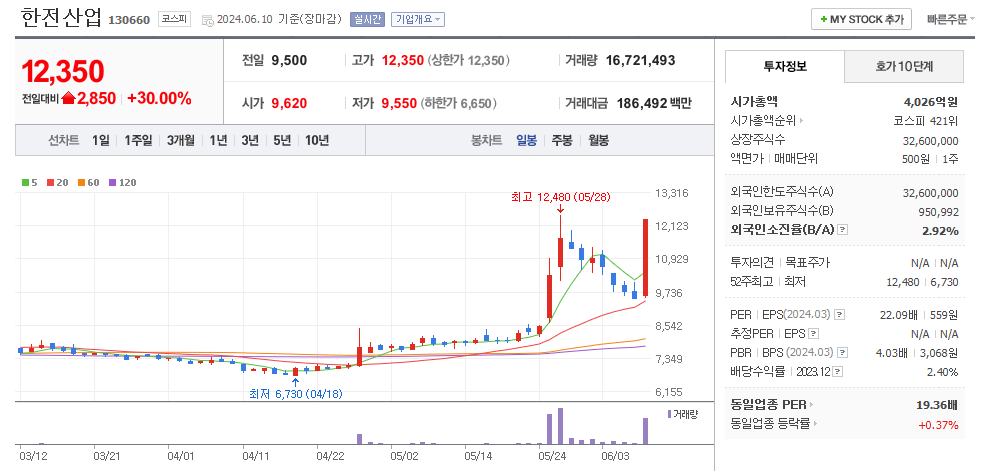This screenshot has width=987, height=471.
Task: Click the 거래량 value 16,721,493
Action: click(640, 60)
